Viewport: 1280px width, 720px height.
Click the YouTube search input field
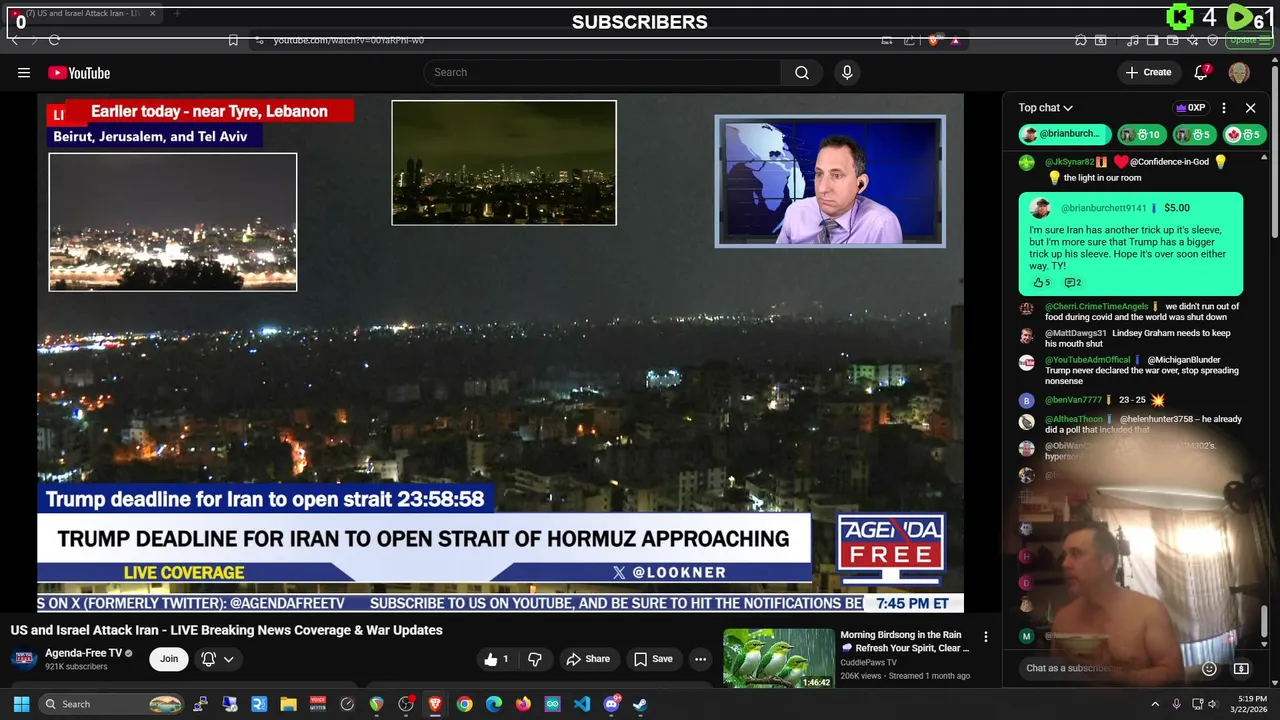tap(603, 72)
